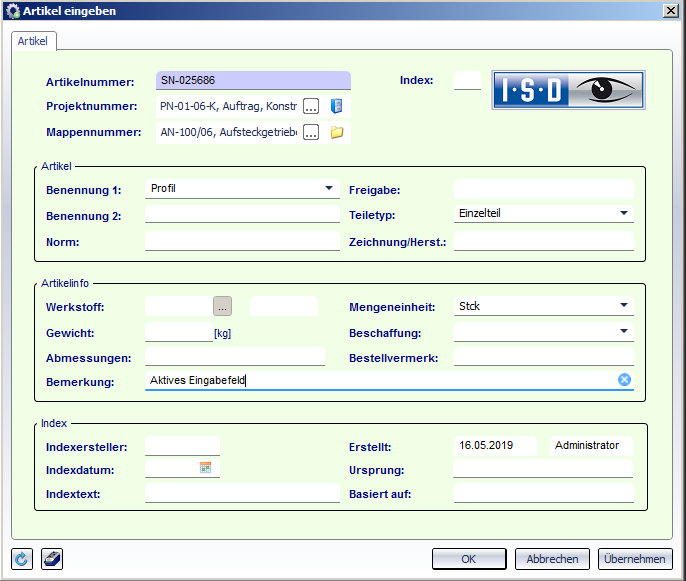This screenshot has height=581, width=686.
Task: Open the Teiletyp dropdown list
Action: pyautogui.click(x=623, y=213)
